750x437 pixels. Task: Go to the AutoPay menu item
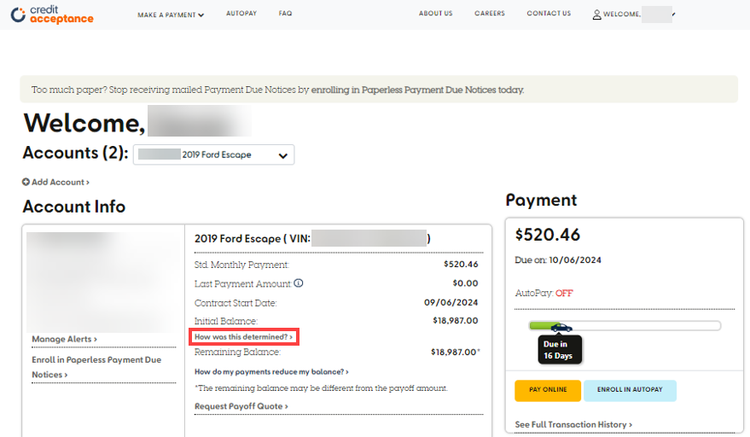click(x=241, y=14)
